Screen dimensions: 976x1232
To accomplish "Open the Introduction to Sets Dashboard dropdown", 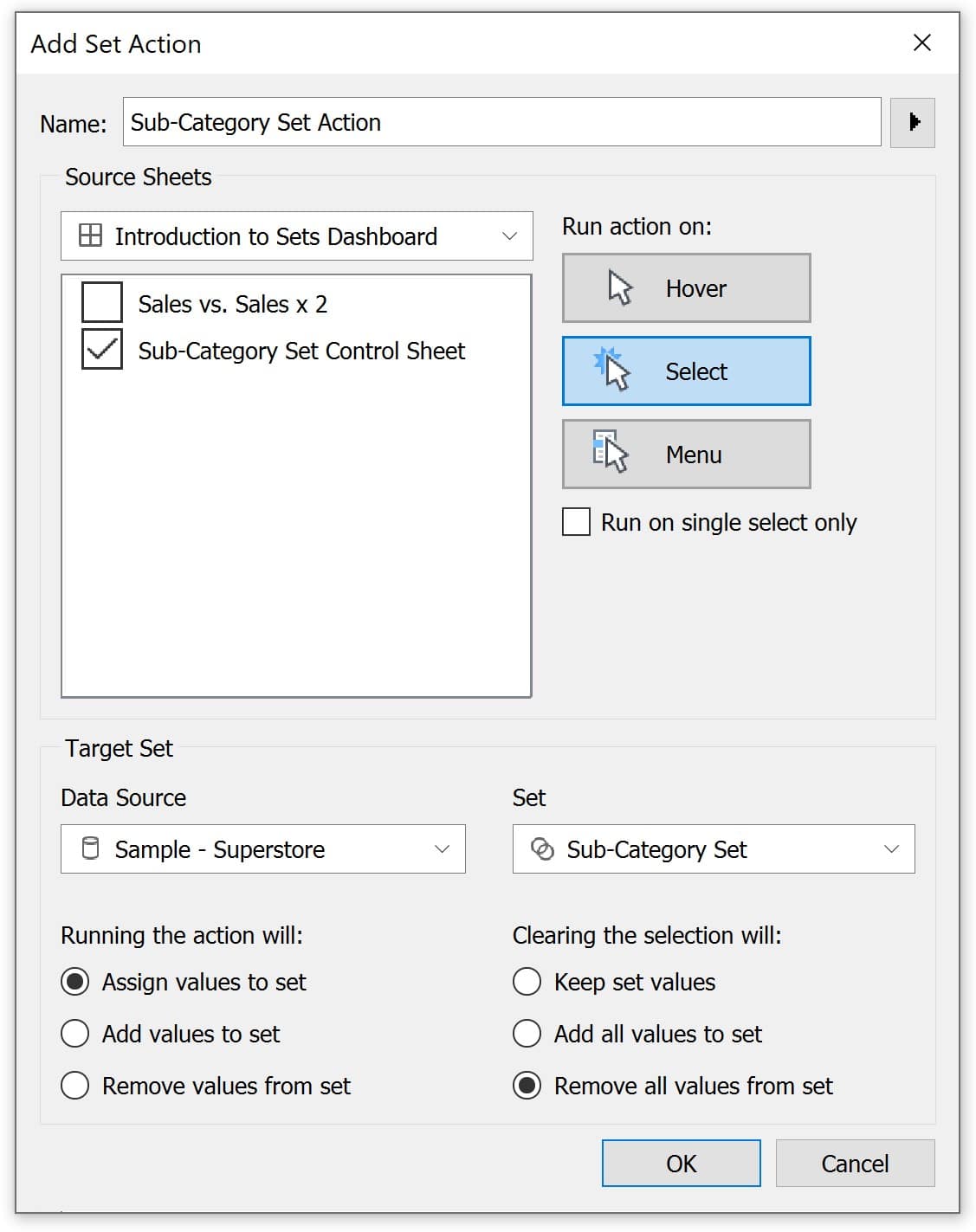I will 297,235.
